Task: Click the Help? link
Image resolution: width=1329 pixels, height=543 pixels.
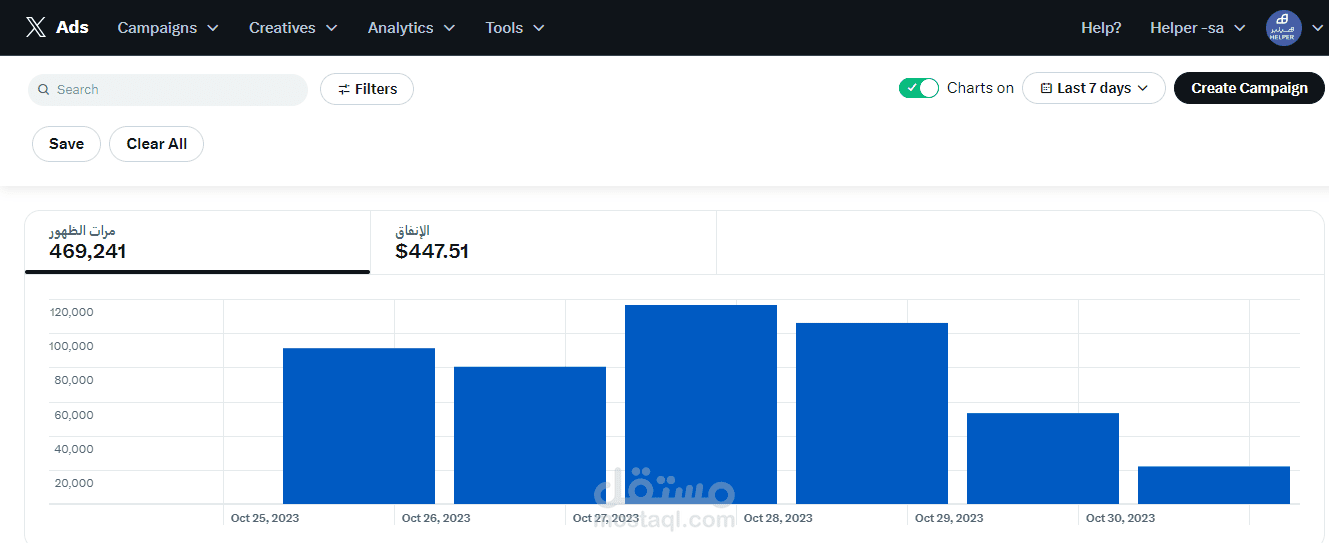Action: coord(1101,28)
